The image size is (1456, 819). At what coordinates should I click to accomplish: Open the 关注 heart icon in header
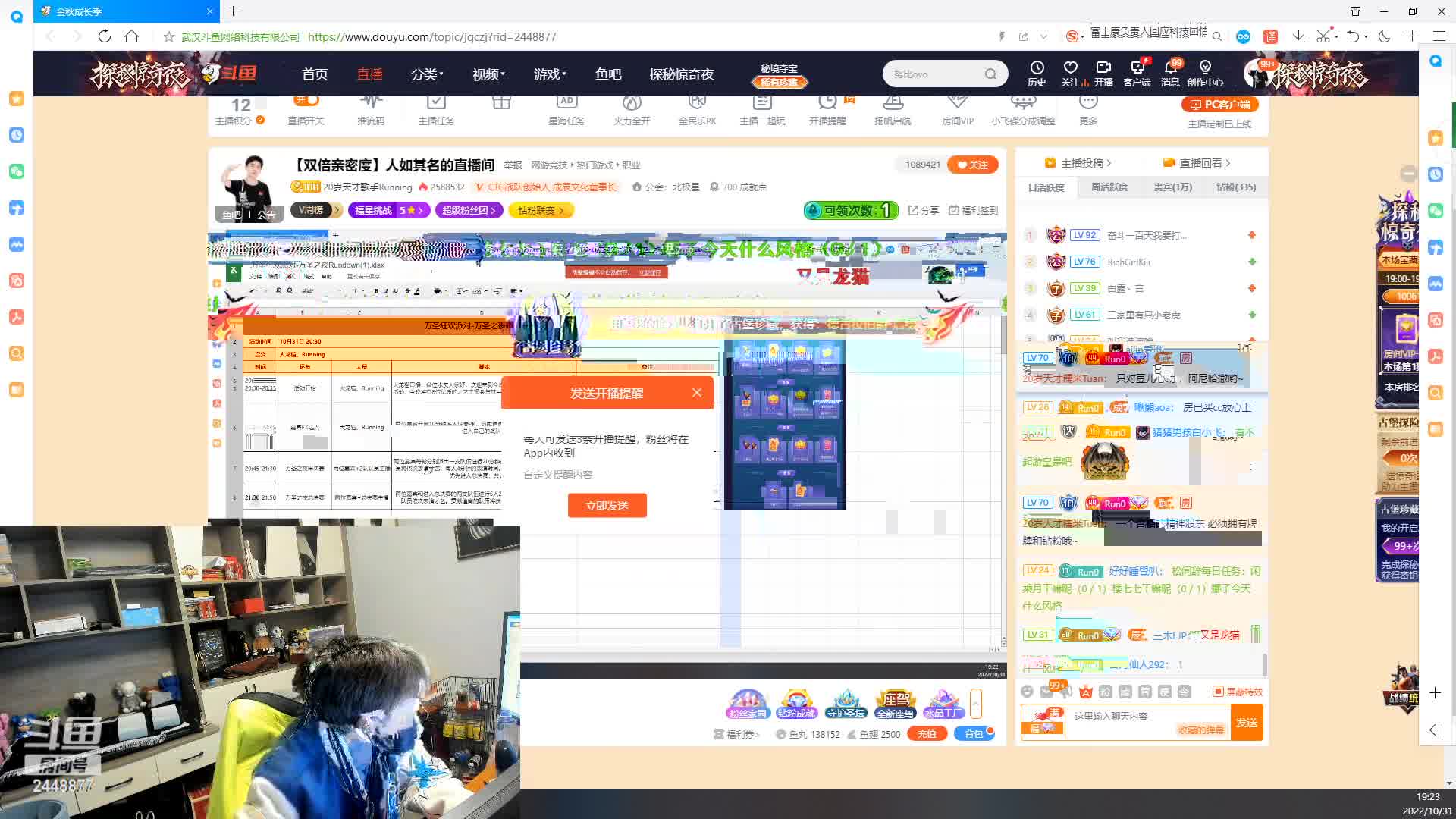tap(1071, 74)
